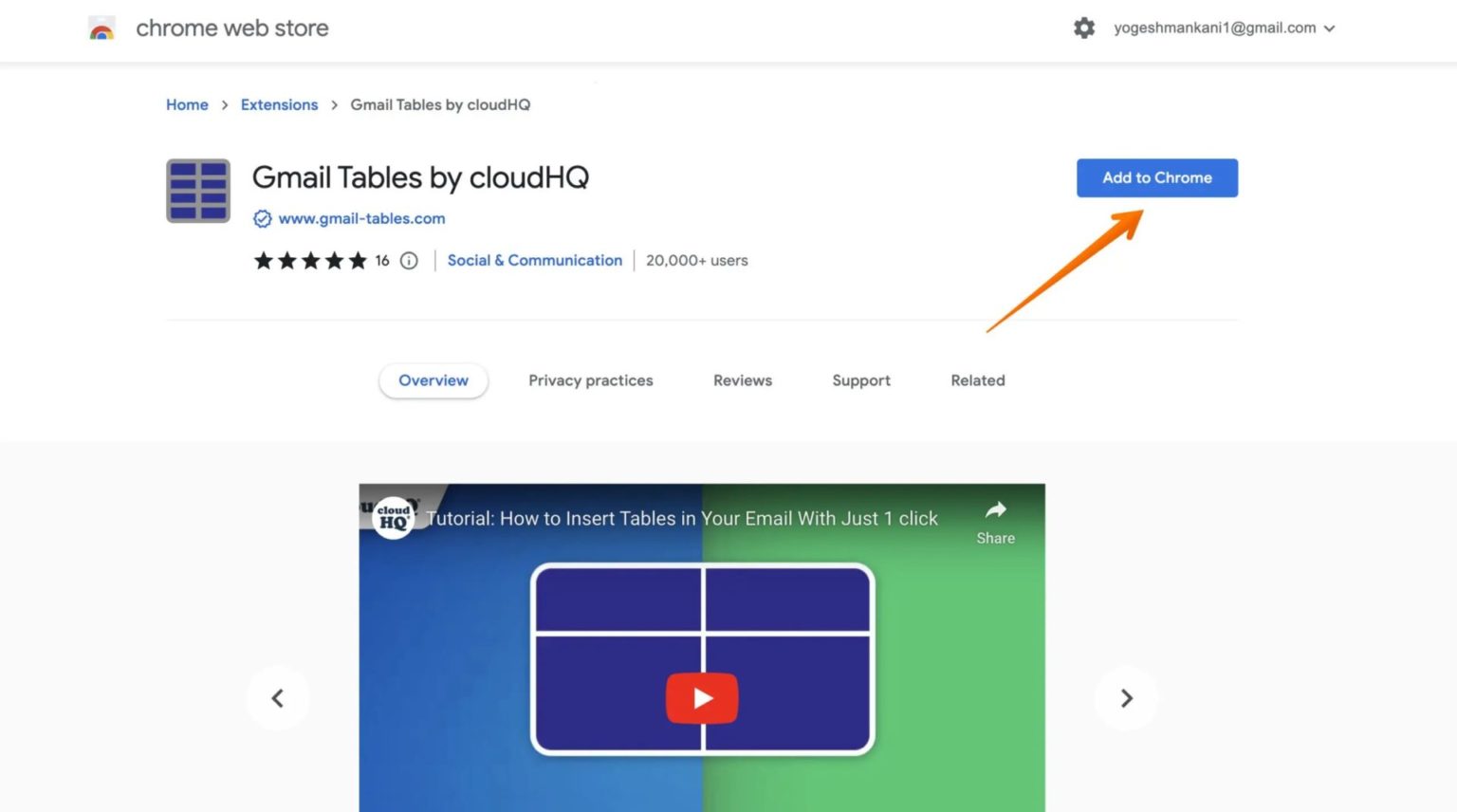Click the previous screenshot arrow
Image resolution: width=1457 pixels, height=812 pixels.
click(x=277, y=697)
